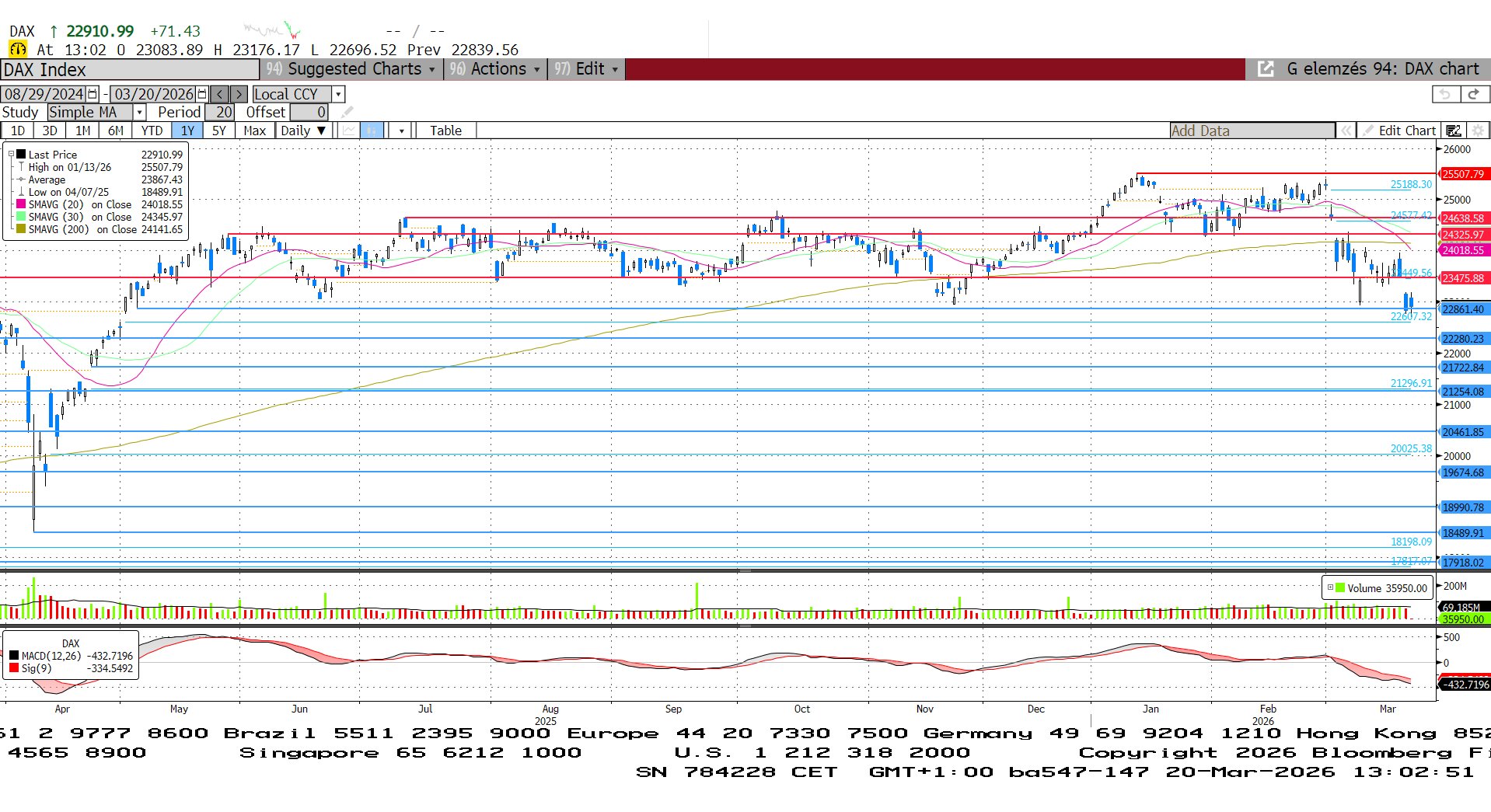Viewport: 1491px width, 812px height.
Task: Collapse the Last Price legend tree
Action: (11, 155)
